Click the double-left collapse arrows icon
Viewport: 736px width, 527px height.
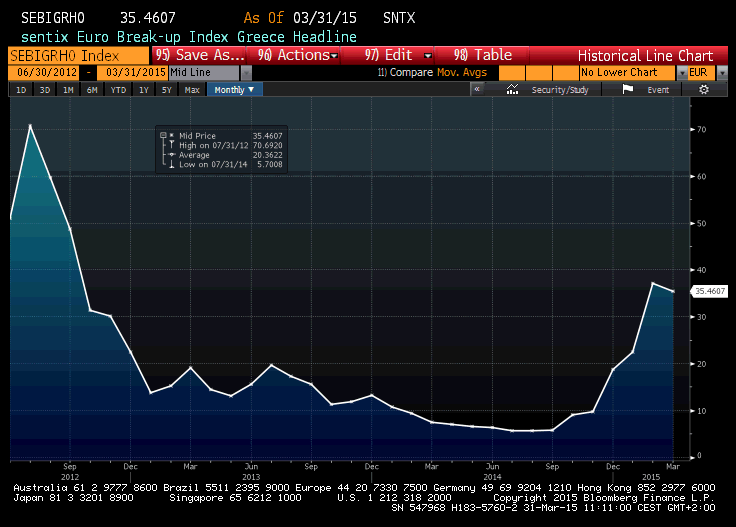click(x=477, y=90)
